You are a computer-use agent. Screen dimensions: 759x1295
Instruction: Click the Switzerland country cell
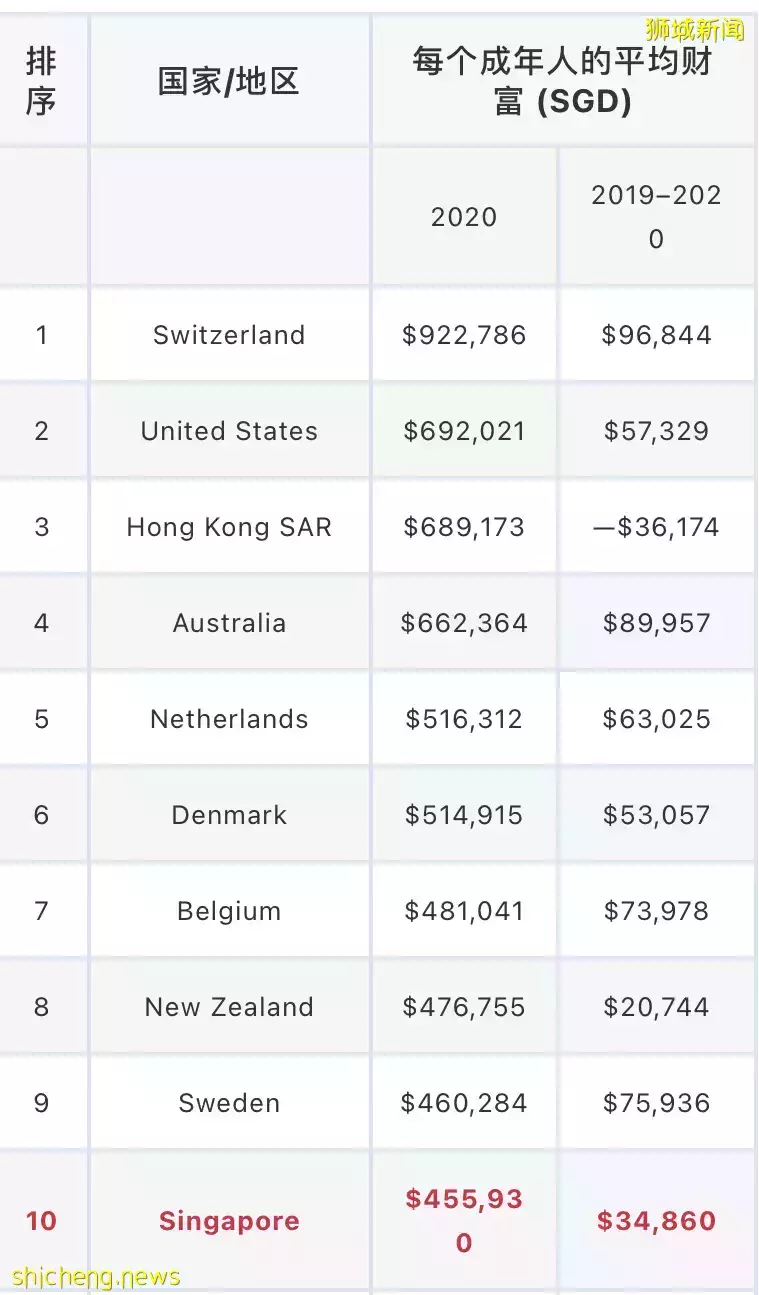[x=229, y=335]
